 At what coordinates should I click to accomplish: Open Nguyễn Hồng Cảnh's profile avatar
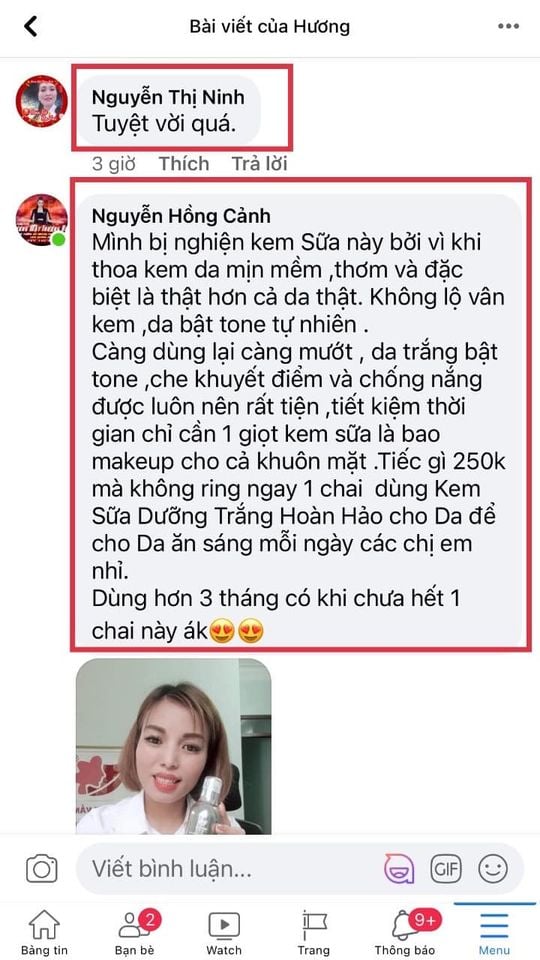click(42, 220)
